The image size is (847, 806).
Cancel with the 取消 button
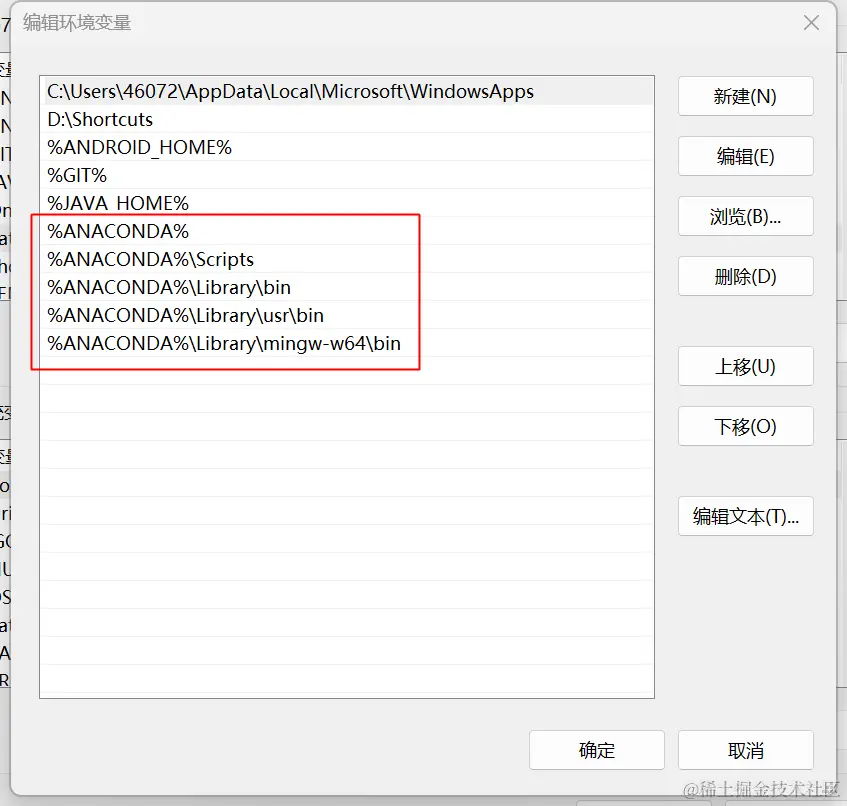tap(745, 750)
